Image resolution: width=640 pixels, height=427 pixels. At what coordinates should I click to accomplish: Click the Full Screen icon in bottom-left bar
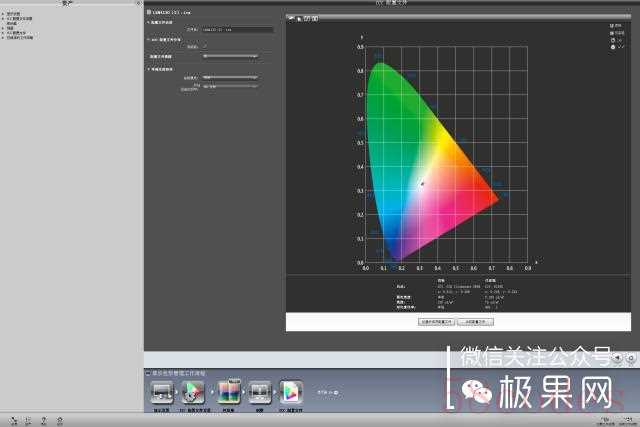[x=13, y=420]
